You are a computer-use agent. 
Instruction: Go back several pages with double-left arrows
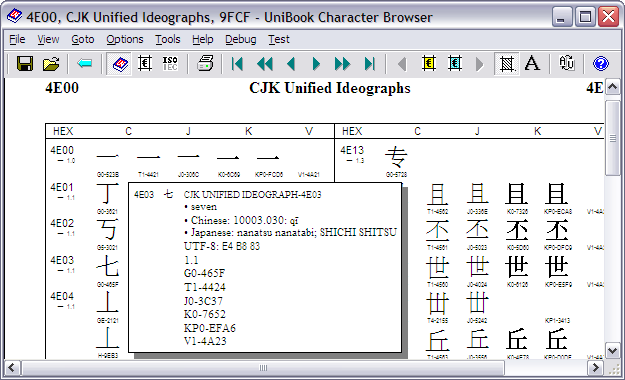(264, 64)
